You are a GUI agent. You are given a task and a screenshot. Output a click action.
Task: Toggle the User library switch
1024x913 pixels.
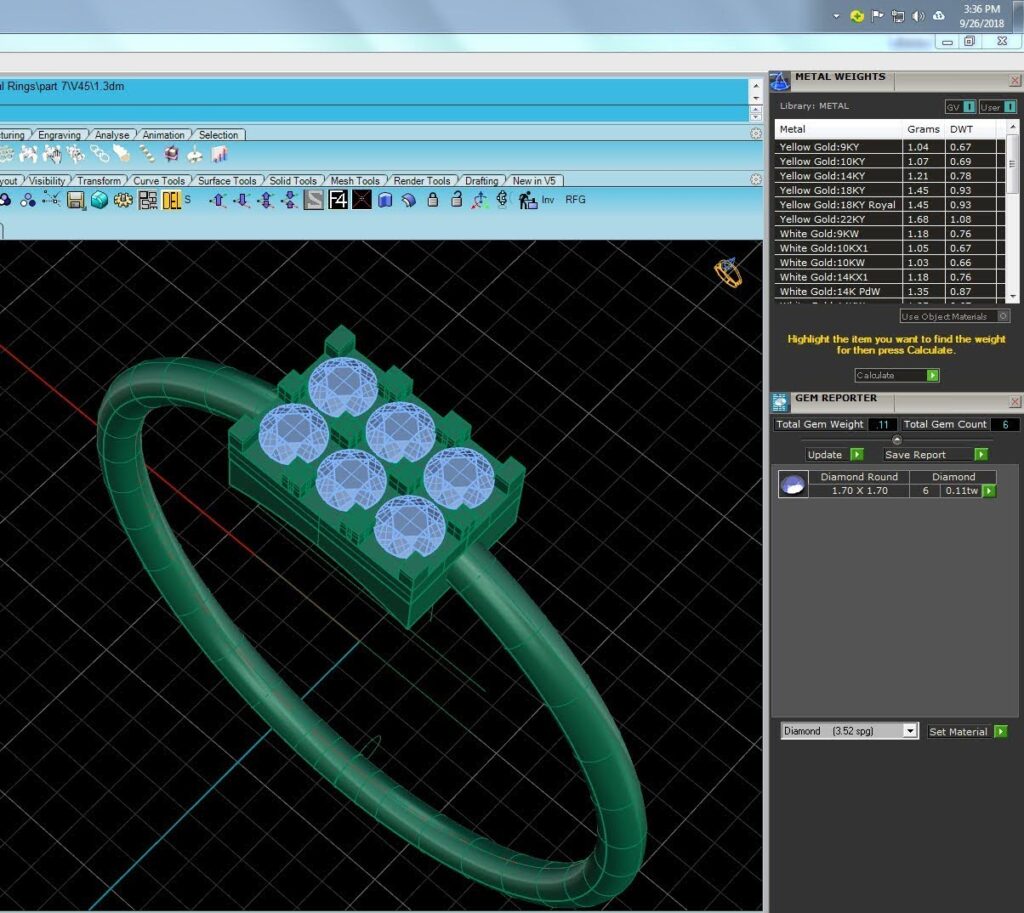tap(997, 106)
